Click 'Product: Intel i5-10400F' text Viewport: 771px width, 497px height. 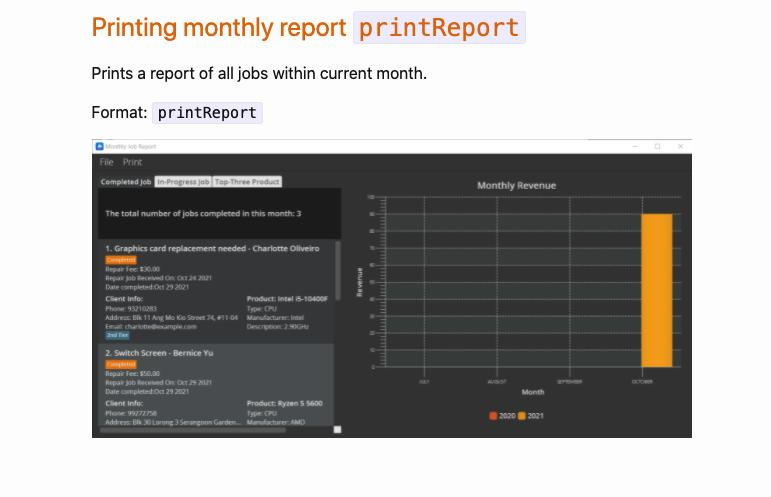(287, 299)
